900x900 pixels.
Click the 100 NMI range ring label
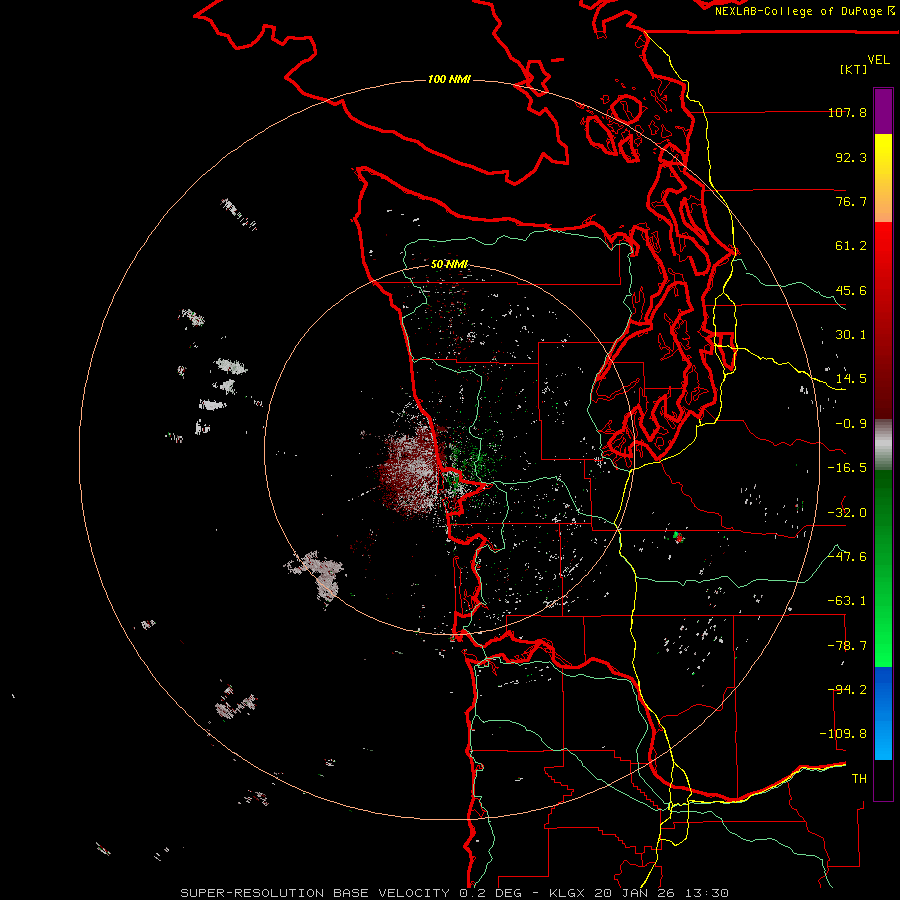click(x=449, y=79)
